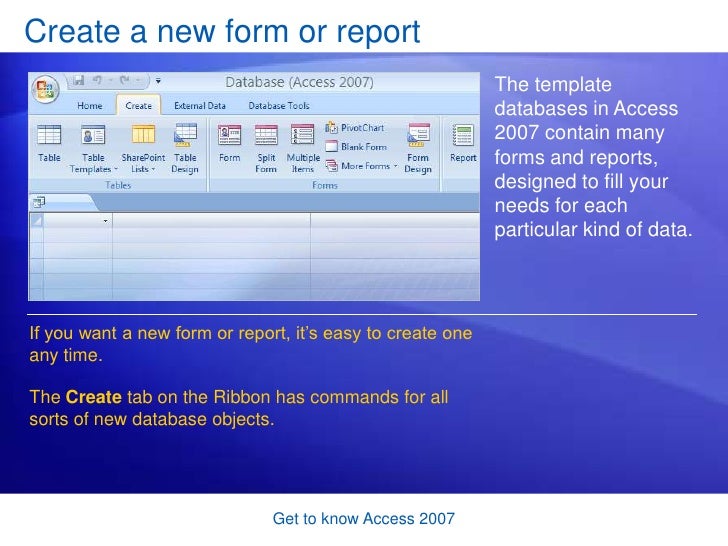Switch to the Home ribbon tab

click(90, 106)
